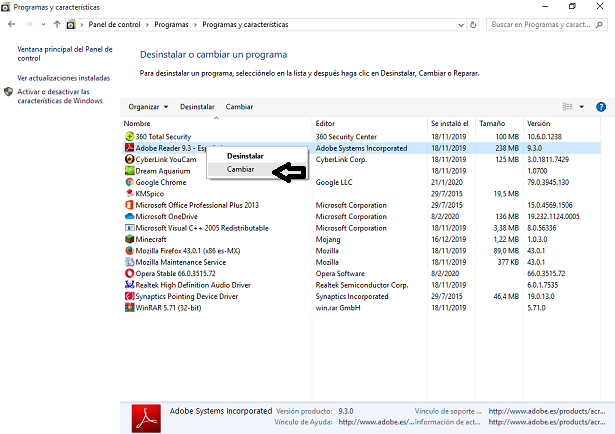Viewport: 615px width, 434px height.
Task: Click the KMSpico icon
Action: tap(129, 193)
